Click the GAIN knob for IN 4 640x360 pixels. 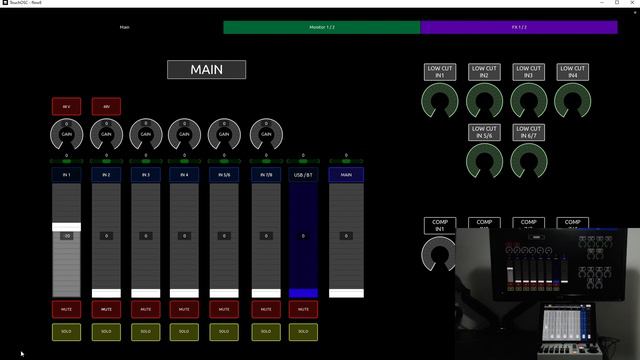[184, 134]
